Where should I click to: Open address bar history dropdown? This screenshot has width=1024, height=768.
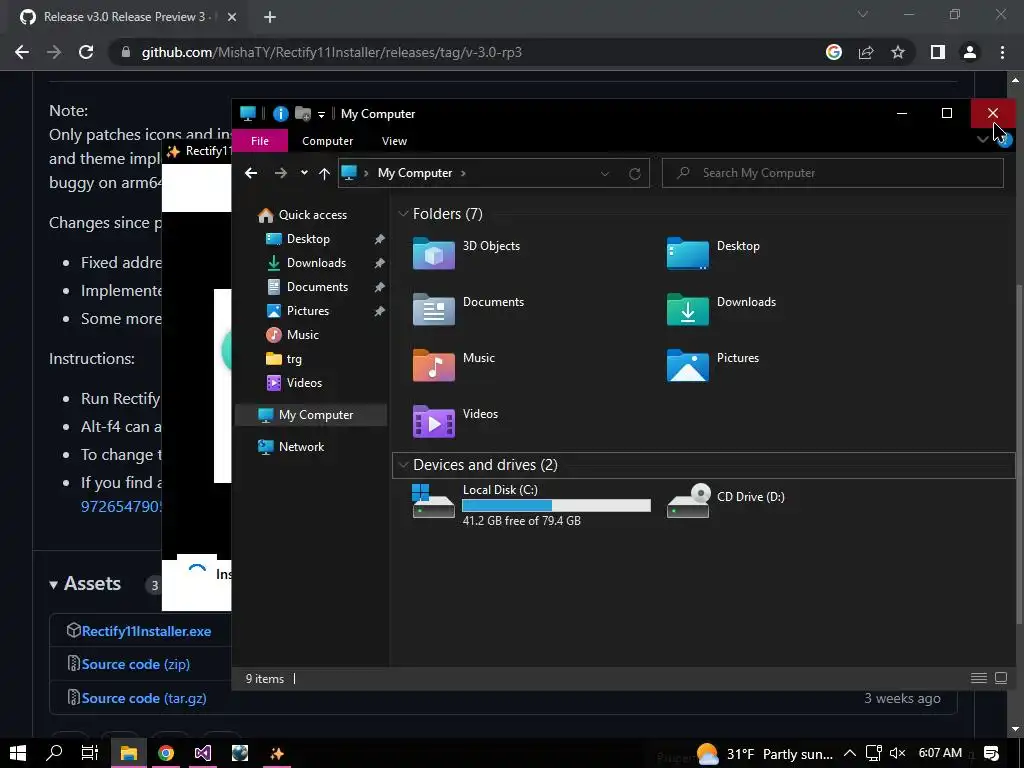pos(605,174)
